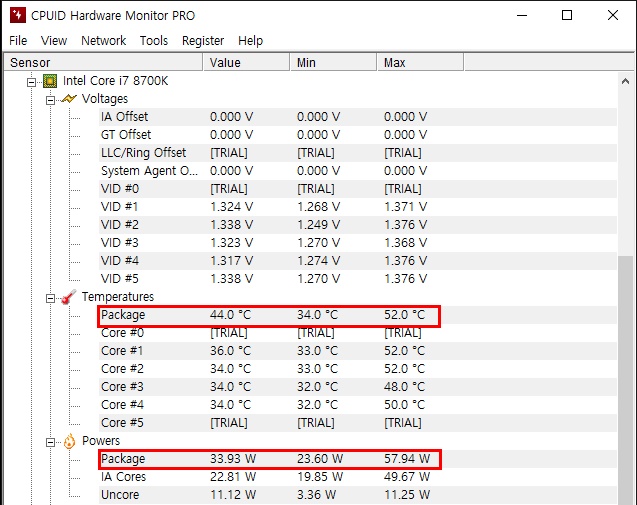The height and width of the screenshot is (505, 637).
Task: Open the Network menu
Action: coord(104,41)
